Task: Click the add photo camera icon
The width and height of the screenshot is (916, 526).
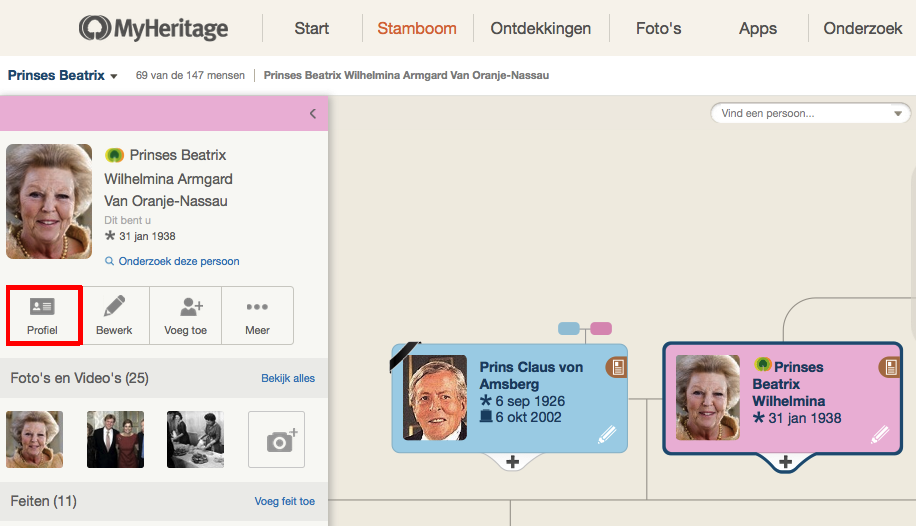Action: [276, 439]
